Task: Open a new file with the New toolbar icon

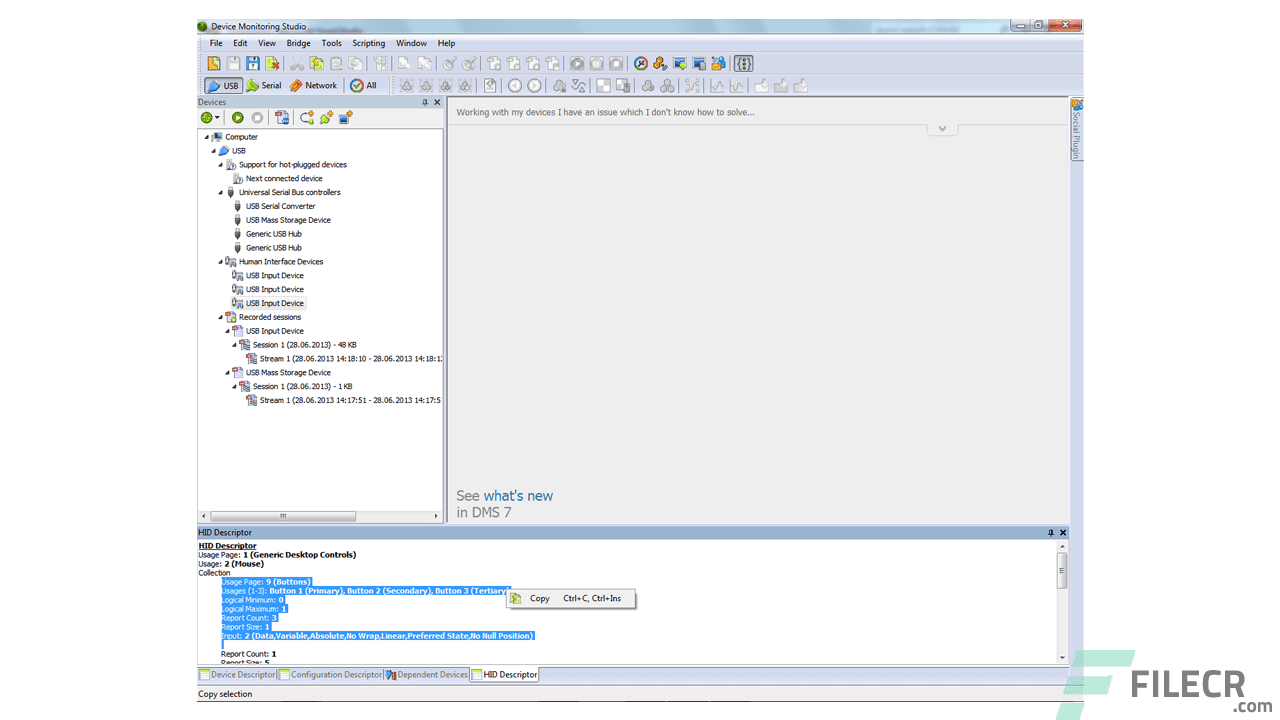Action: (x=213, y=62)
